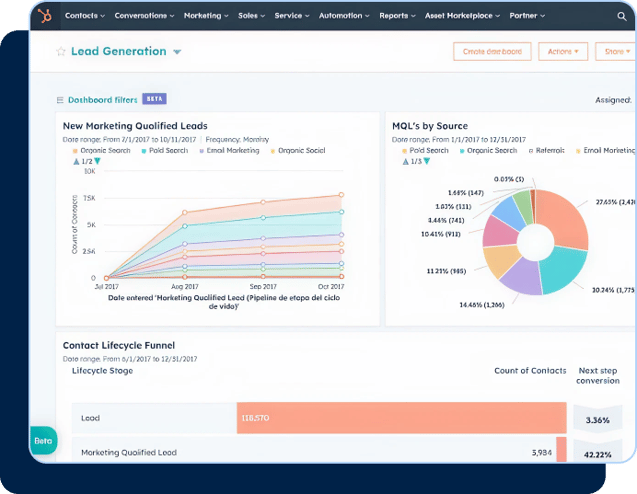Toggle Email Marketing legend in New MQL chart
Viewport: 637px width, 494px height.
[x=229, y=151]
